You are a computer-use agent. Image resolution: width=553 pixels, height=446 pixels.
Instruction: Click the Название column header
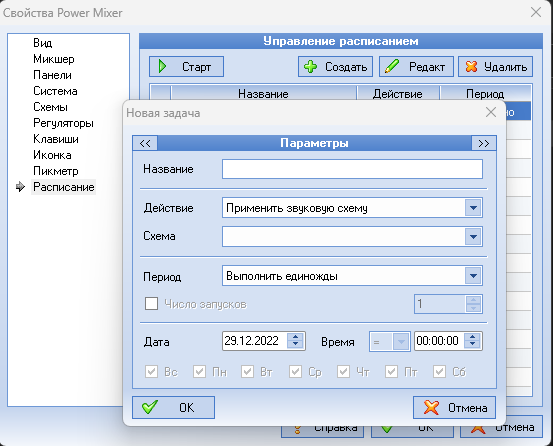pyautogui.click(x=263, y=93)
